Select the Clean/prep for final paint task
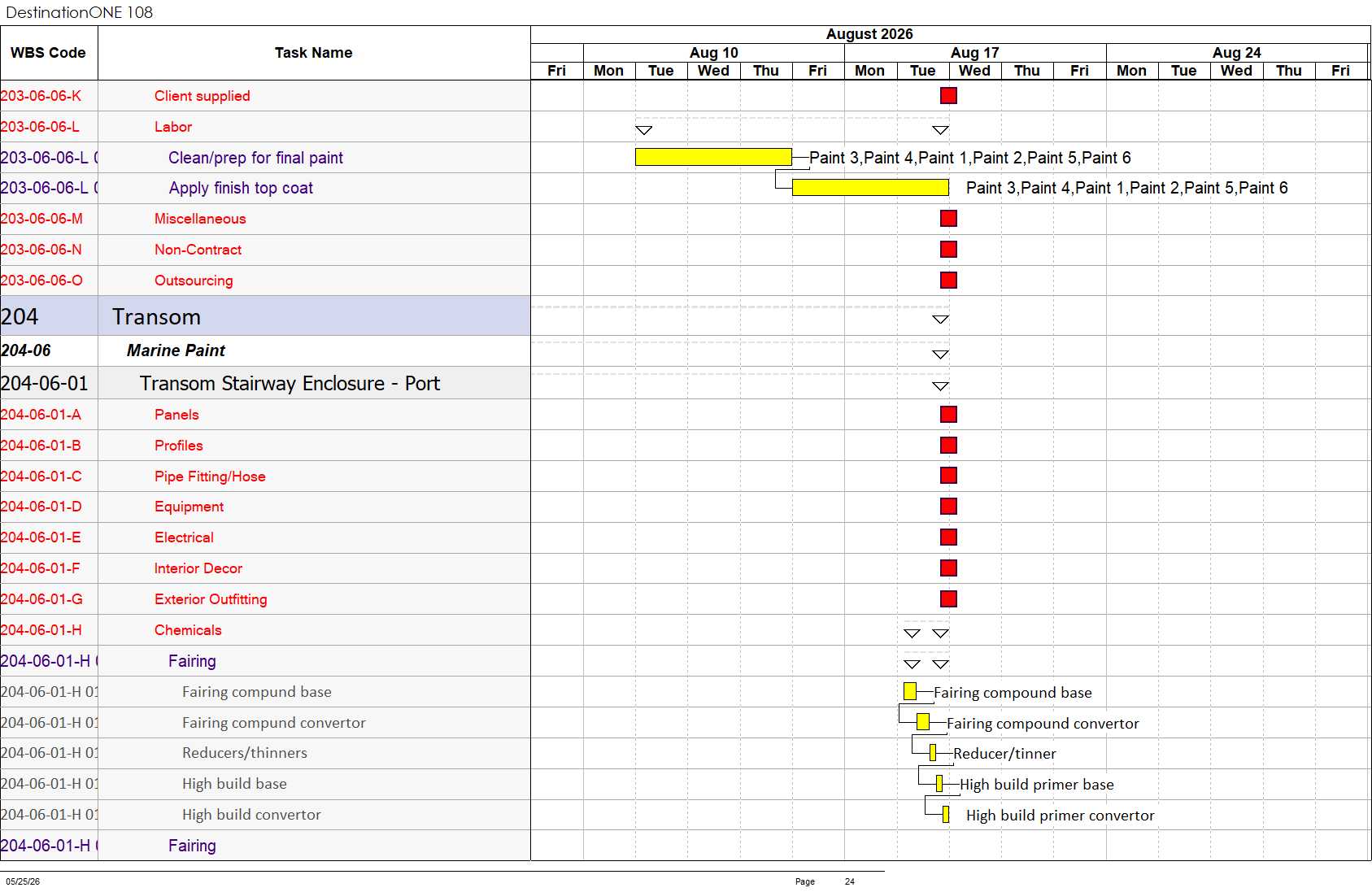Viewport: 1372px width, 892px height. coord(265,158)
